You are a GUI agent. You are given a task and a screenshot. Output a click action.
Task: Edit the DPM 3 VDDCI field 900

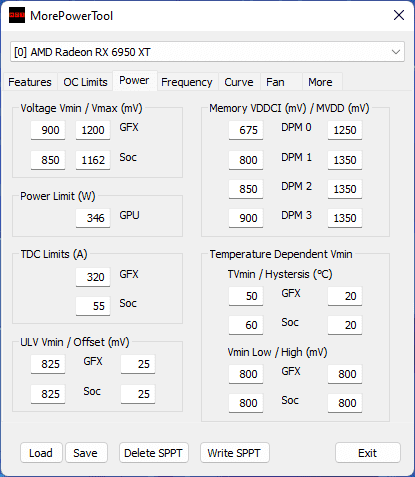point(246,218)
